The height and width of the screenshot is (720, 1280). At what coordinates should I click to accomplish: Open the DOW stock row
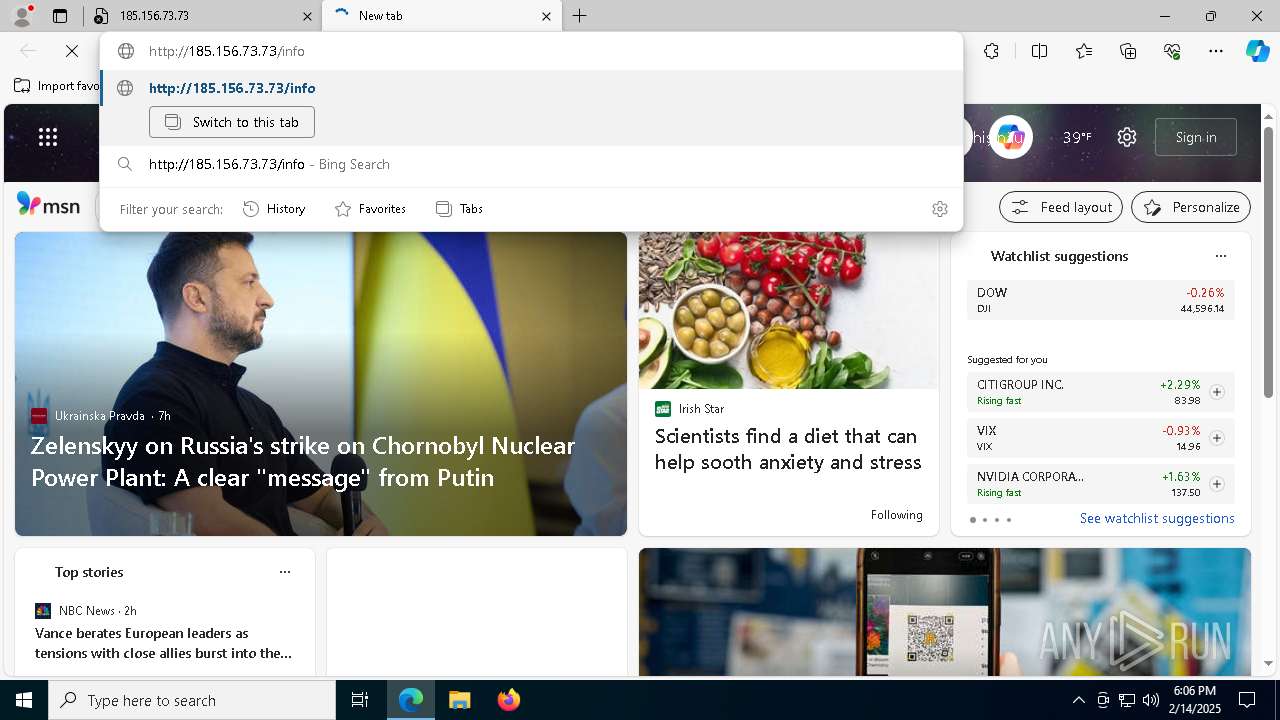click(x=1100, y=300)
